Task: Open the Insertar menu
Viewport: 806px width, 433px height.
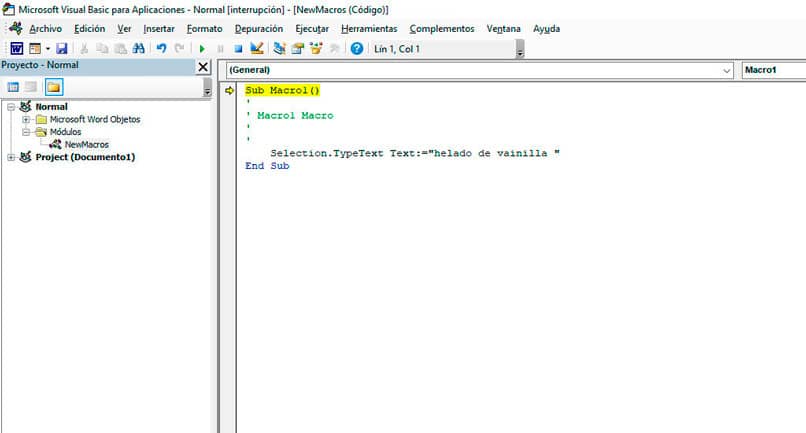Action: [159, 29]
